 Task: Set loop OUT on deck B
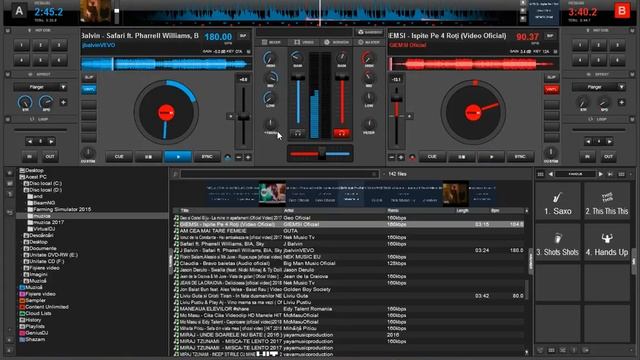(608, 156)
